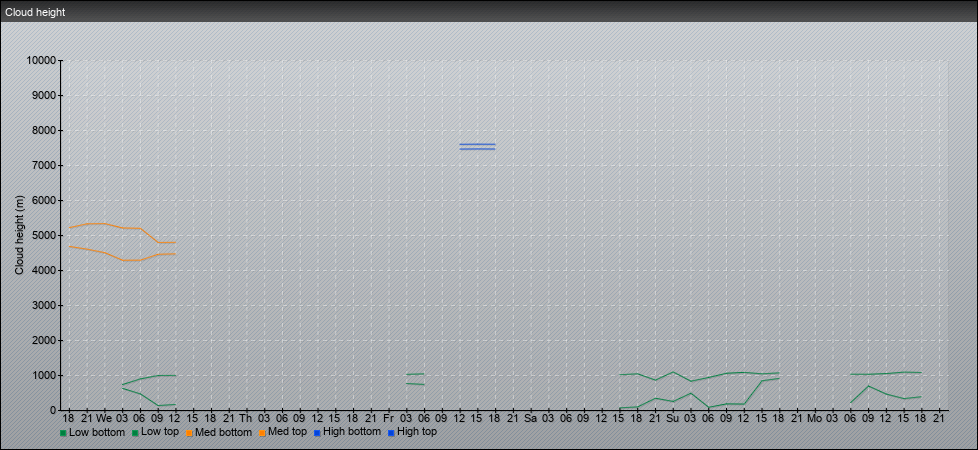Click the 9000 y-axis value
Image resolution: width=978 pixels, height=450 pixels.
[44, 95]
